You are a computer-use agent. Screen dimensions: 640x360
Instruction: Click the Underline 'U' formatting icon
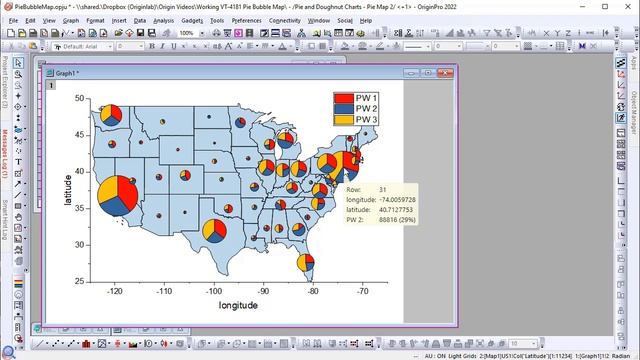pyautogui.click(x=173, y=47)
